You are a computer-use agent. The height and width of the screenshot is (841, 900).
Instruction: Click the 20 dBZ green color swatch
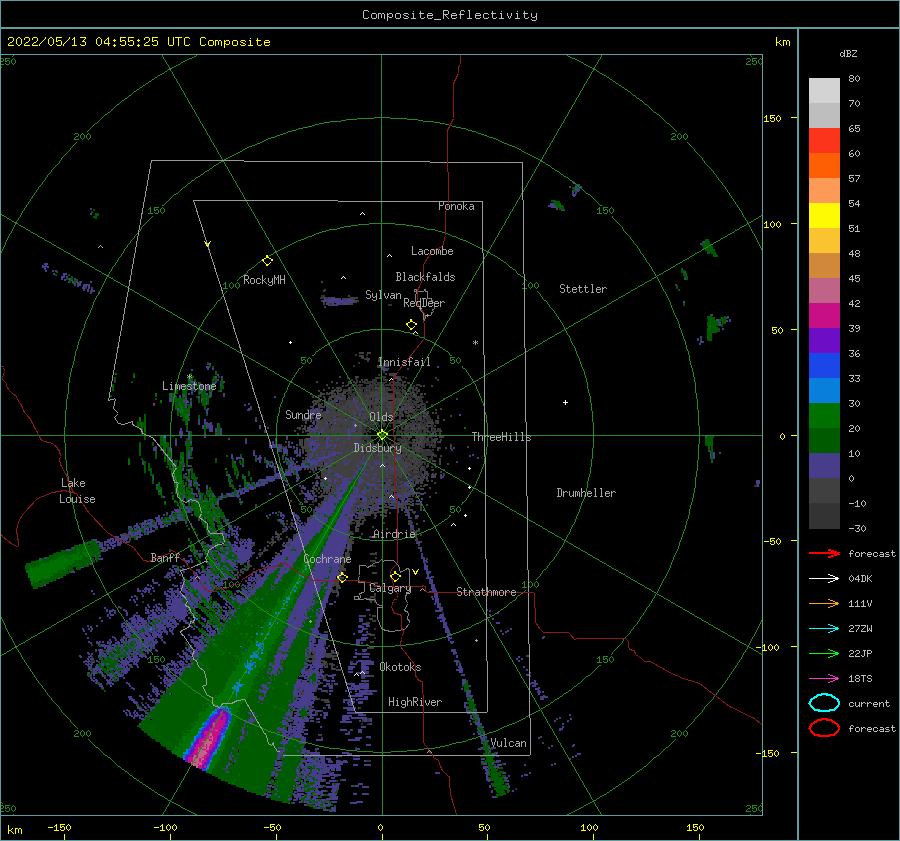824,415
